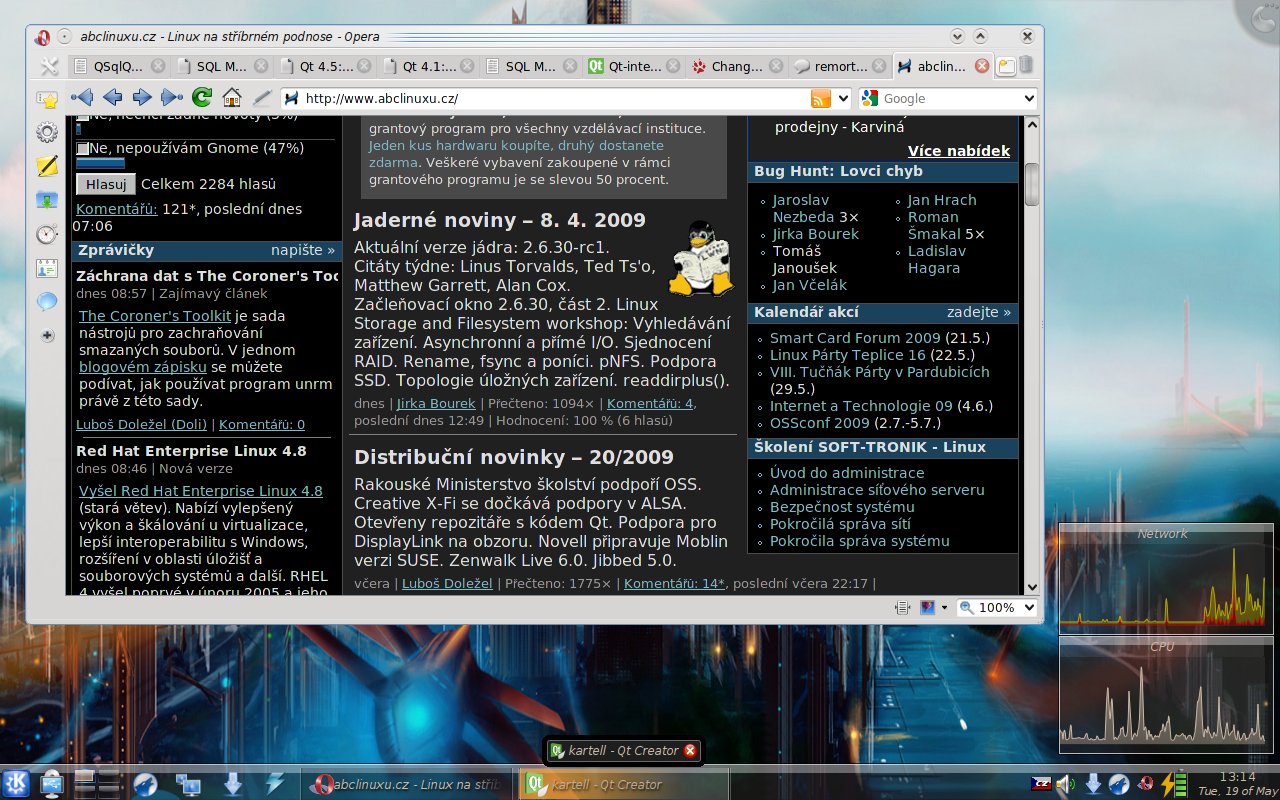Image resolution: width=1280 pixels, height=800 pixels.
Task: Open 'Více nabídek' link
Action: [x=959, y=151]
